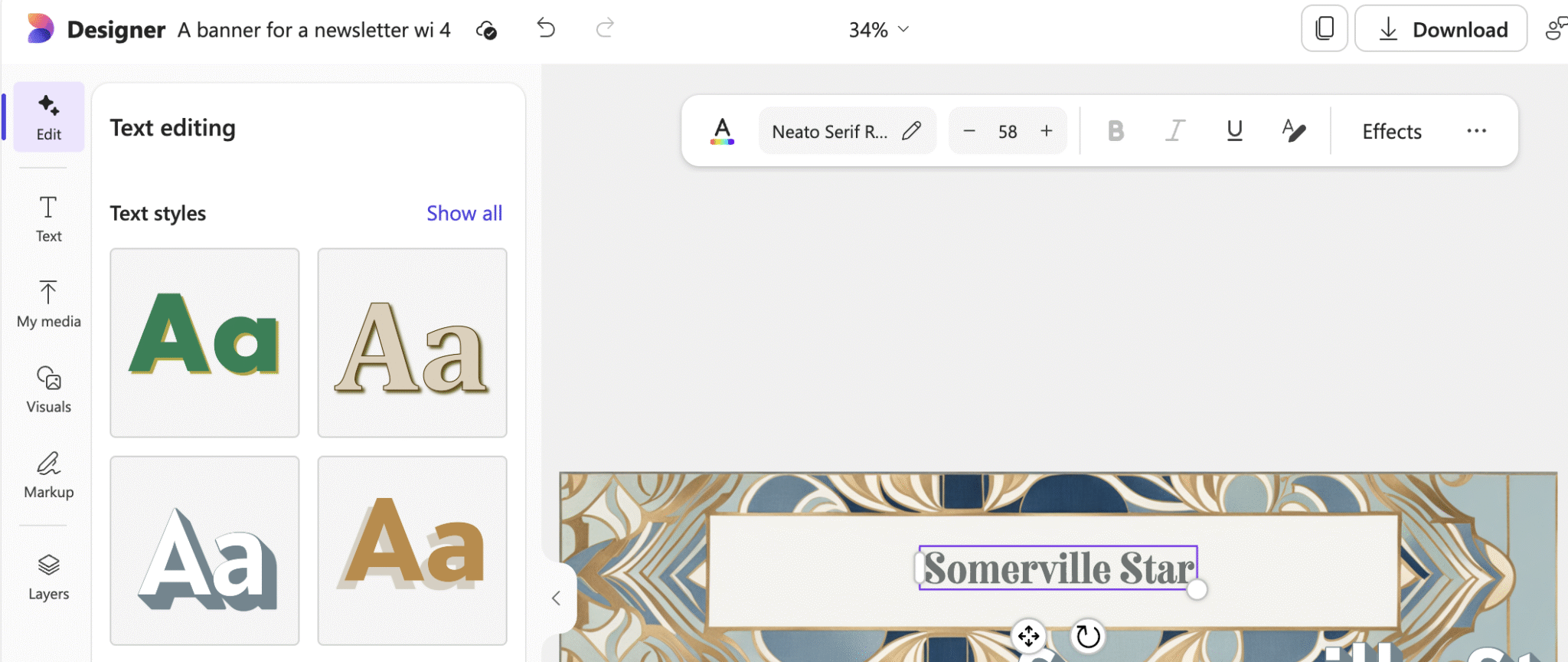Click the redo arrow icon
The image size is (1568, 662).
[x=605, y=29]
